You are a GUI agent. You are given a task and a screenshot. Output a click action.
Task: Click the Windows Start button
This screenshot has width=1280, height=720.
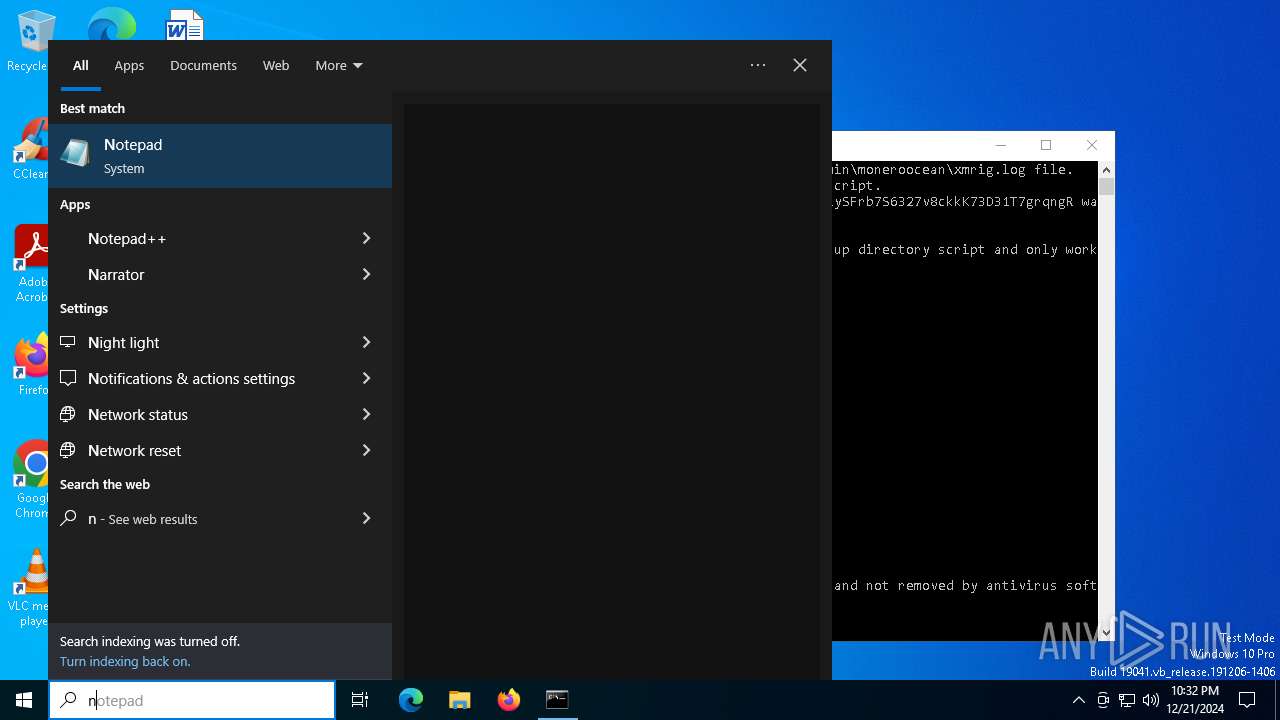pos(24,700)
